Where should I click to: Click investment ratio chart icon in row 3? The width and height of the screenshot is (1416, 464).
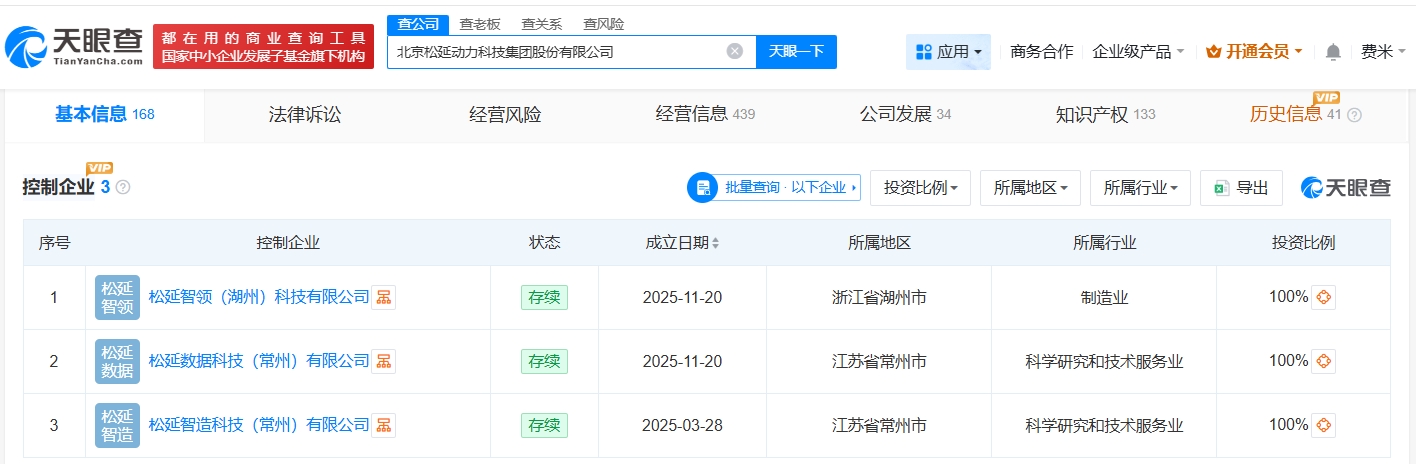coord(1323,425)
